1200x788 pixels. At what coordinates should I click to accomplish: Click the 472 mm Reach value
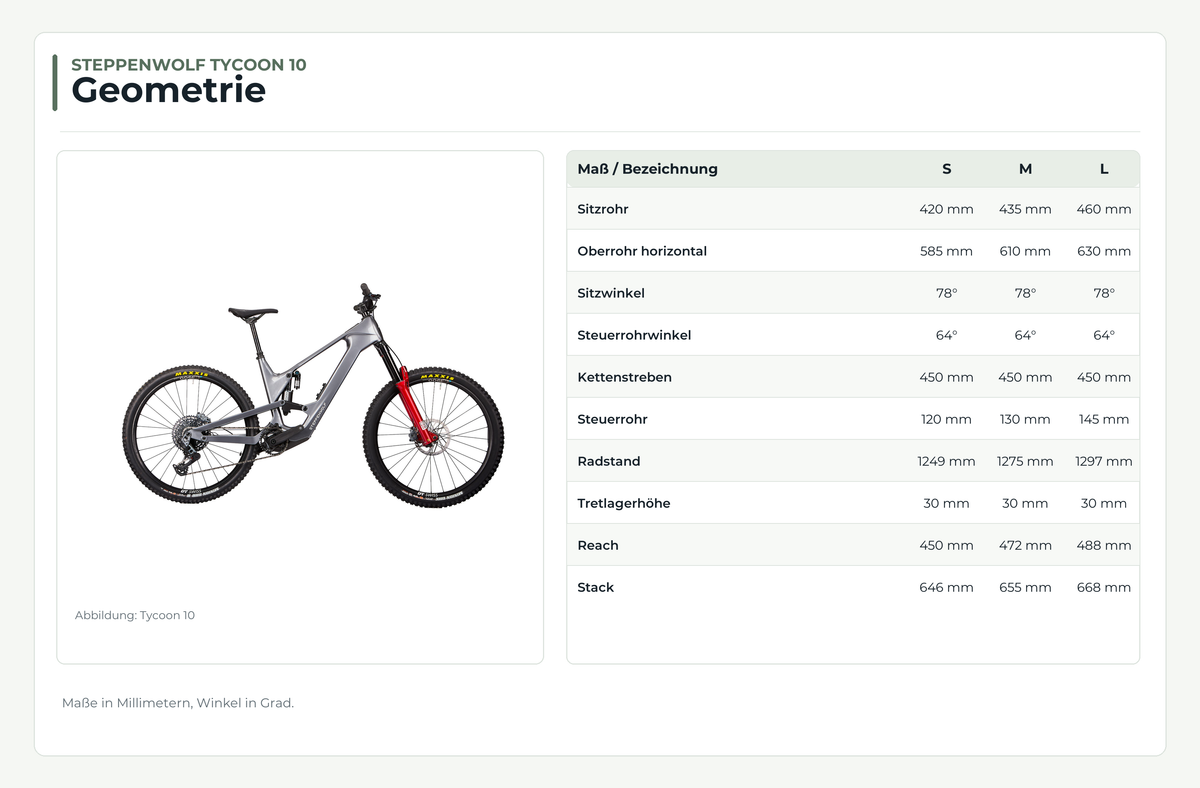point(1025,545)
